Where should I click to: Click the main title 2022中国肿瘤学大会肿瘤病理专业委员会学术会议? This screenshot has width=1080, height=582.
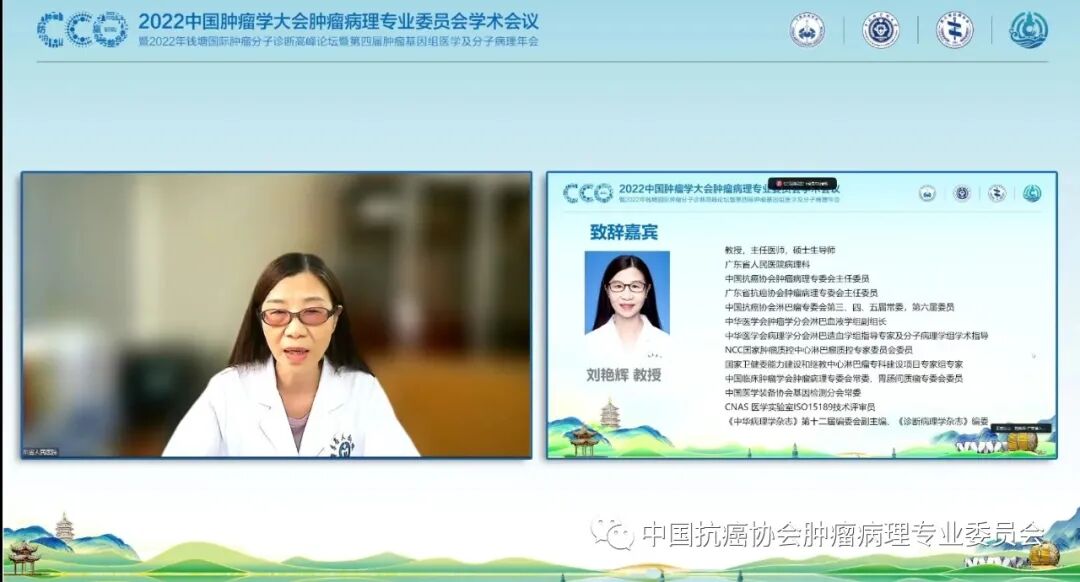click(x=338, y=21)
